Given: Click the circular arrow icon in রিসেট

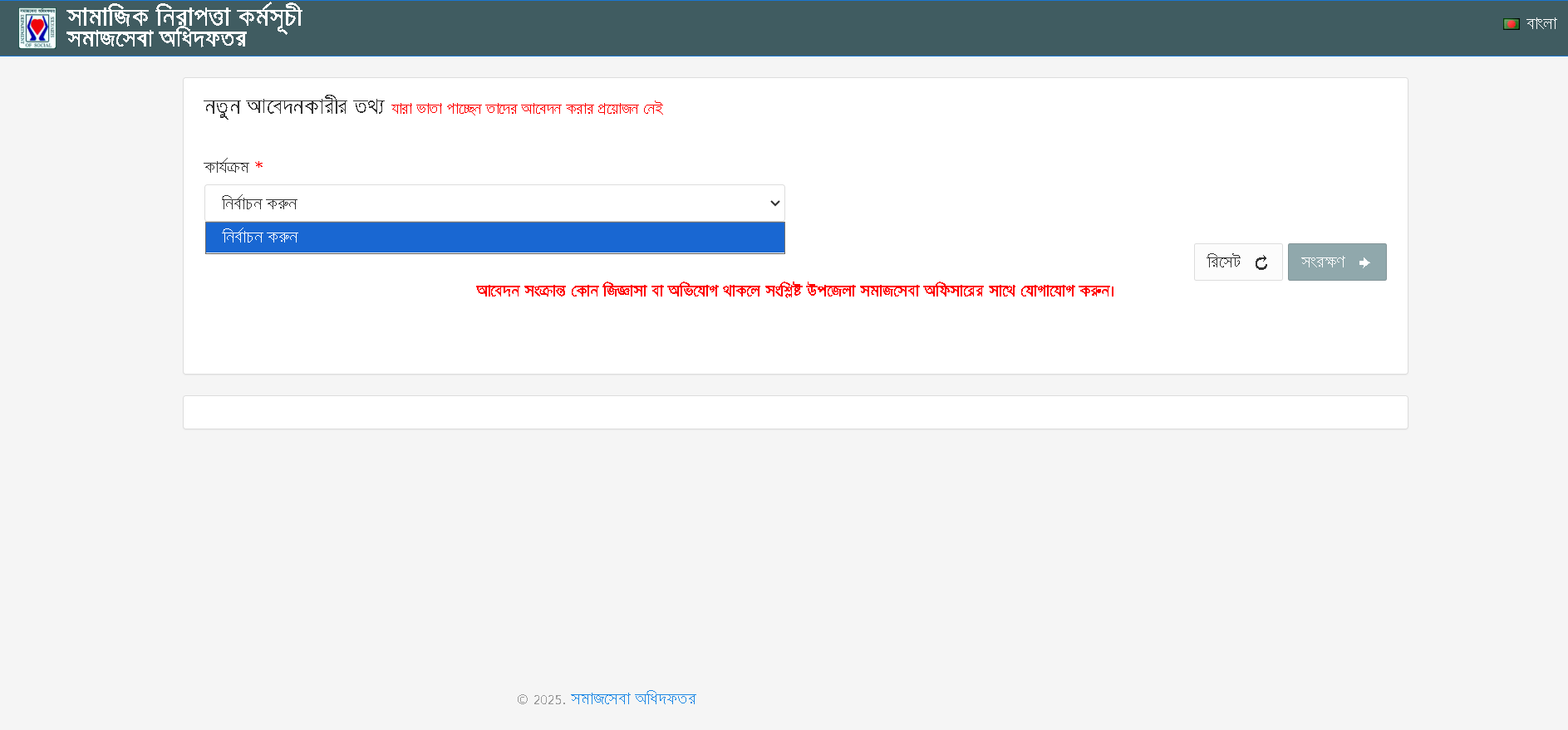Looking at the screenshot, I should click(x=1261, y=263).
